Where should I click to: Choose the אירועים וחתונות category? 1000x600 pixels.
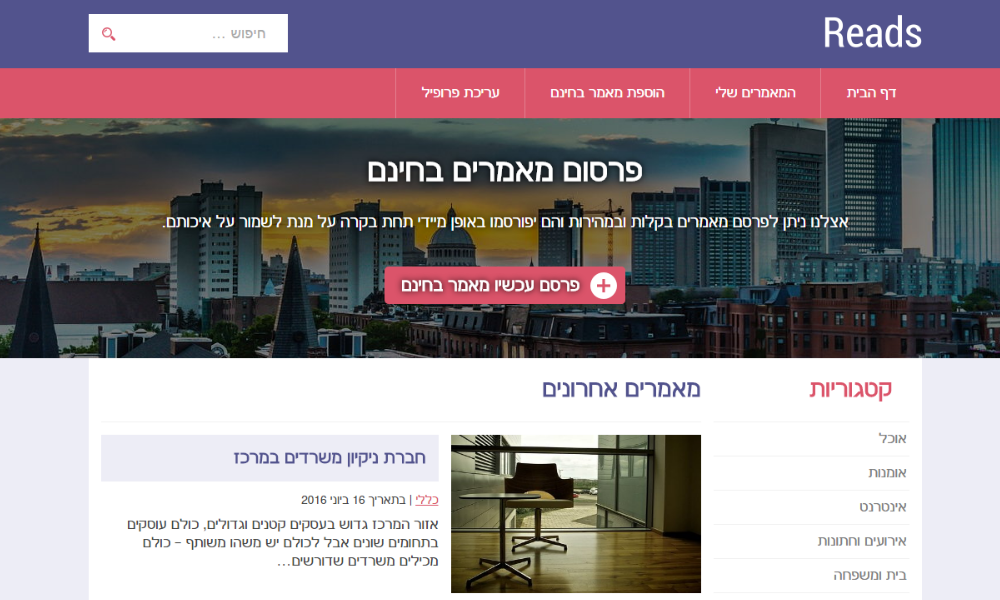point(862,541)
